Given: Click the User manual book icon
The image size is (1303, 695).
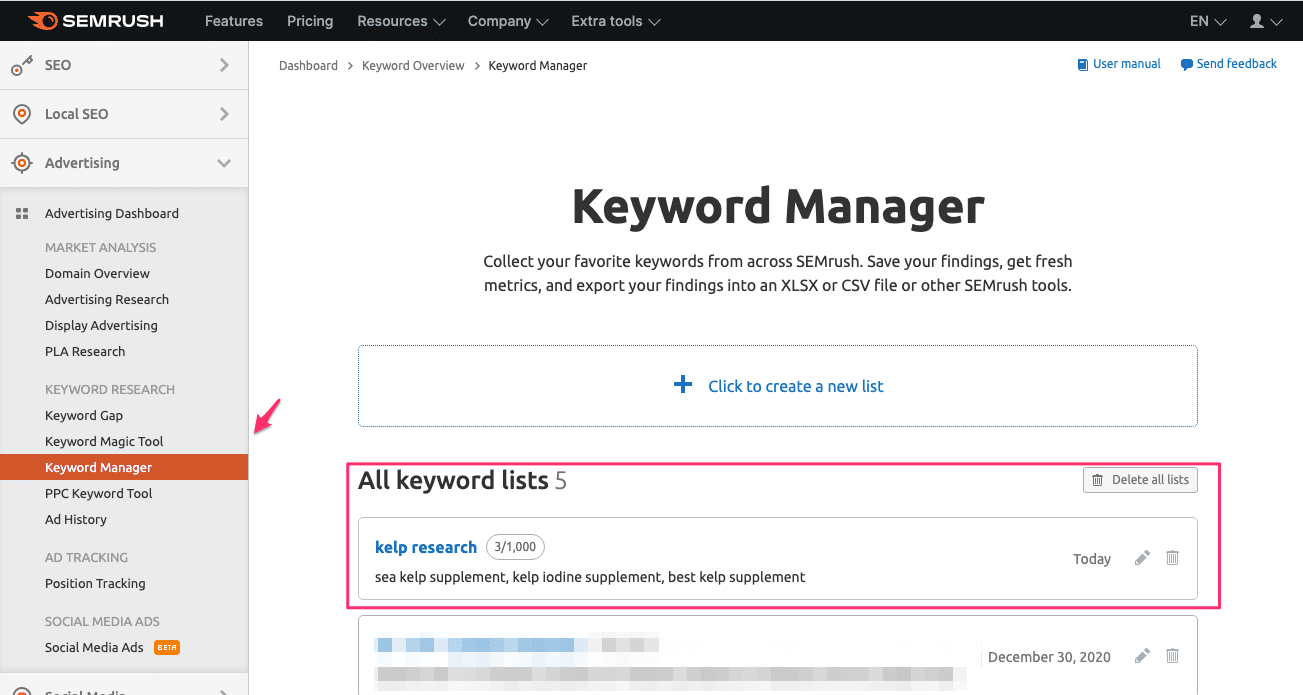Looking at the screenshot, I should (1082, 64).
